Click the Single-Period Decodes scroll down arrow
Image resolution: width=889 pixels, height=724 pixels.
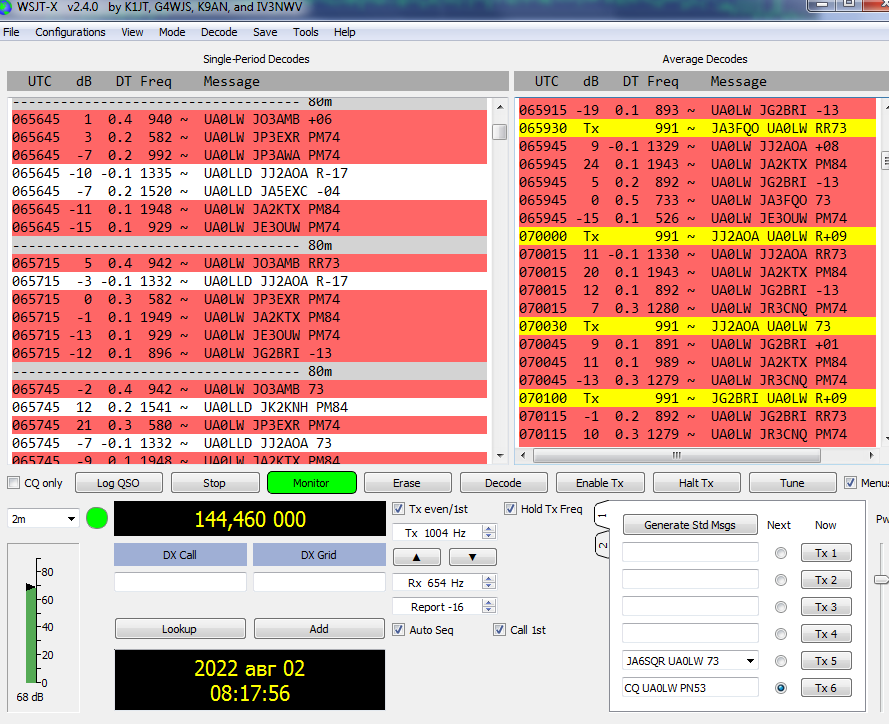(x=500, y=456)
